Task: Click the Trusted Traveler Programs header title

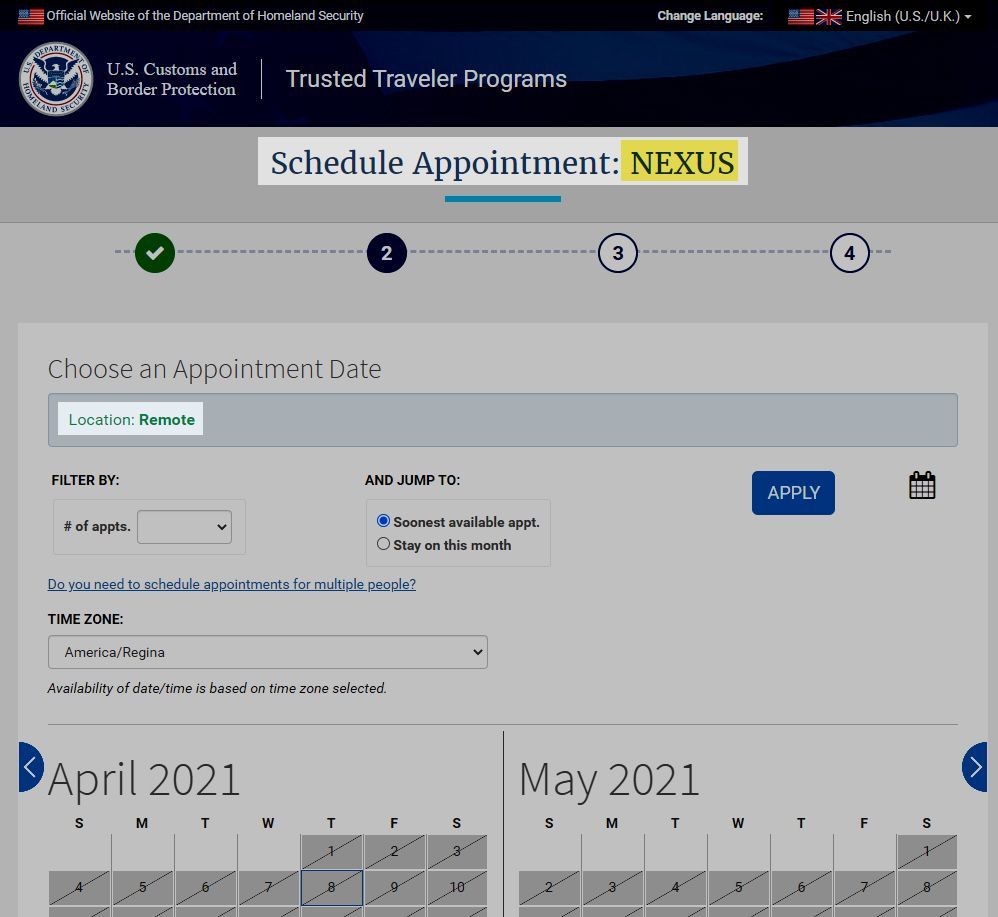Action: tap(426, 79)
